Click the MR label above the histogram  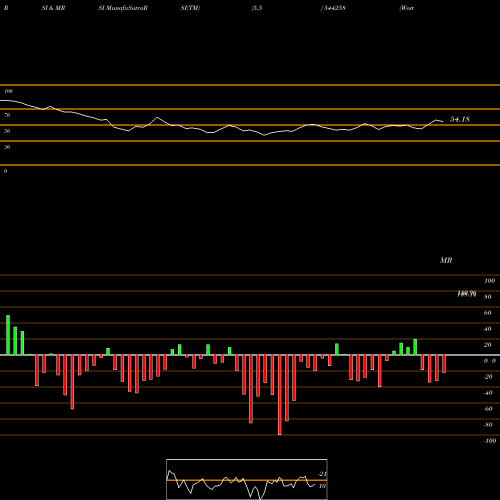tap(446, 260)
